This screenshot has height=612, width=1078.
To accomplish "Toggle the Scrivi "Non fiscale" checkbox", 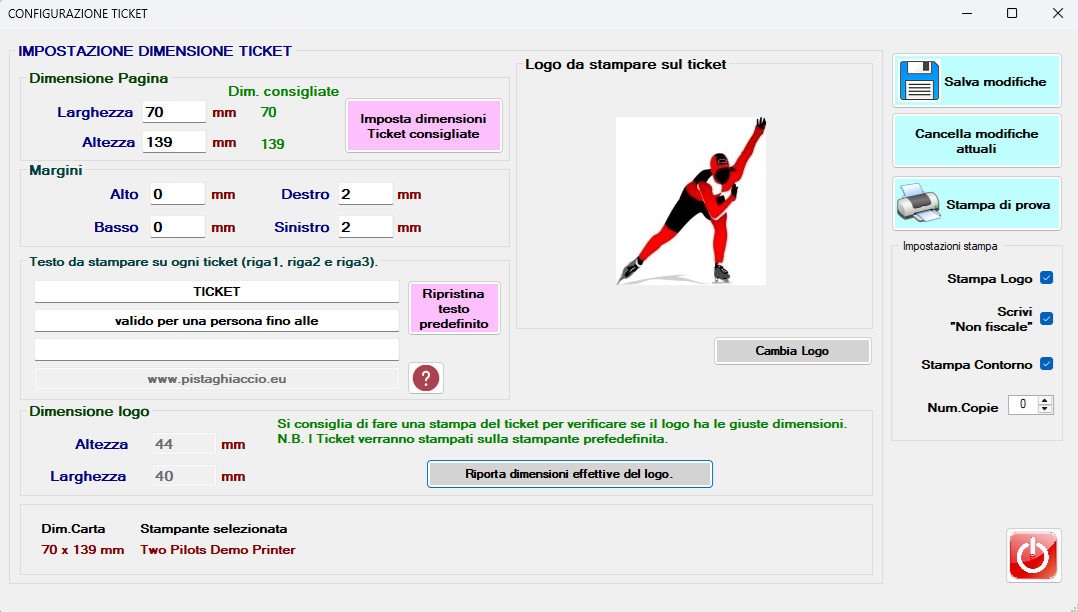I will pos(1047,319).
